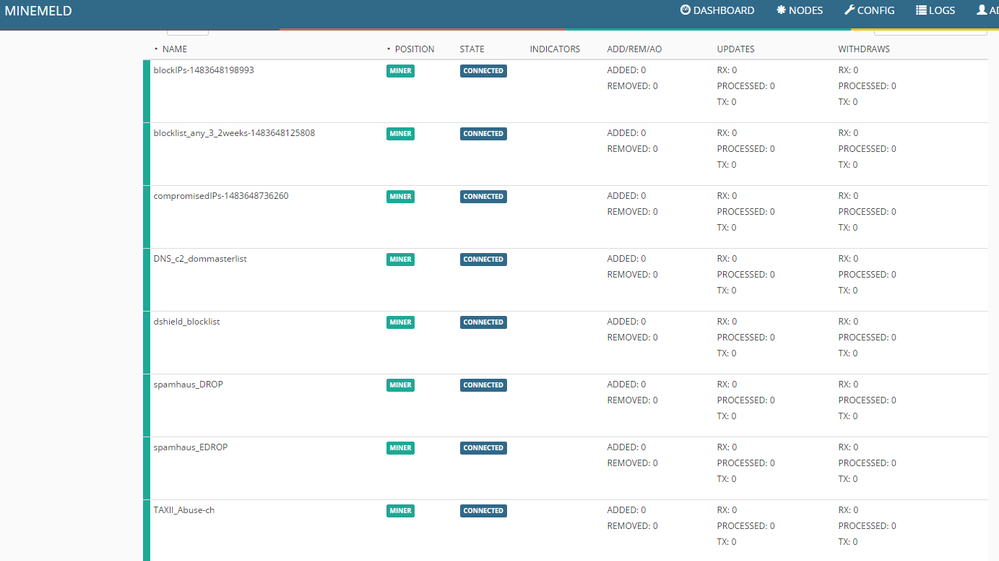999x561 pixels.
Task: Open node spamhaus_DROP
Action: pos(188,385)
